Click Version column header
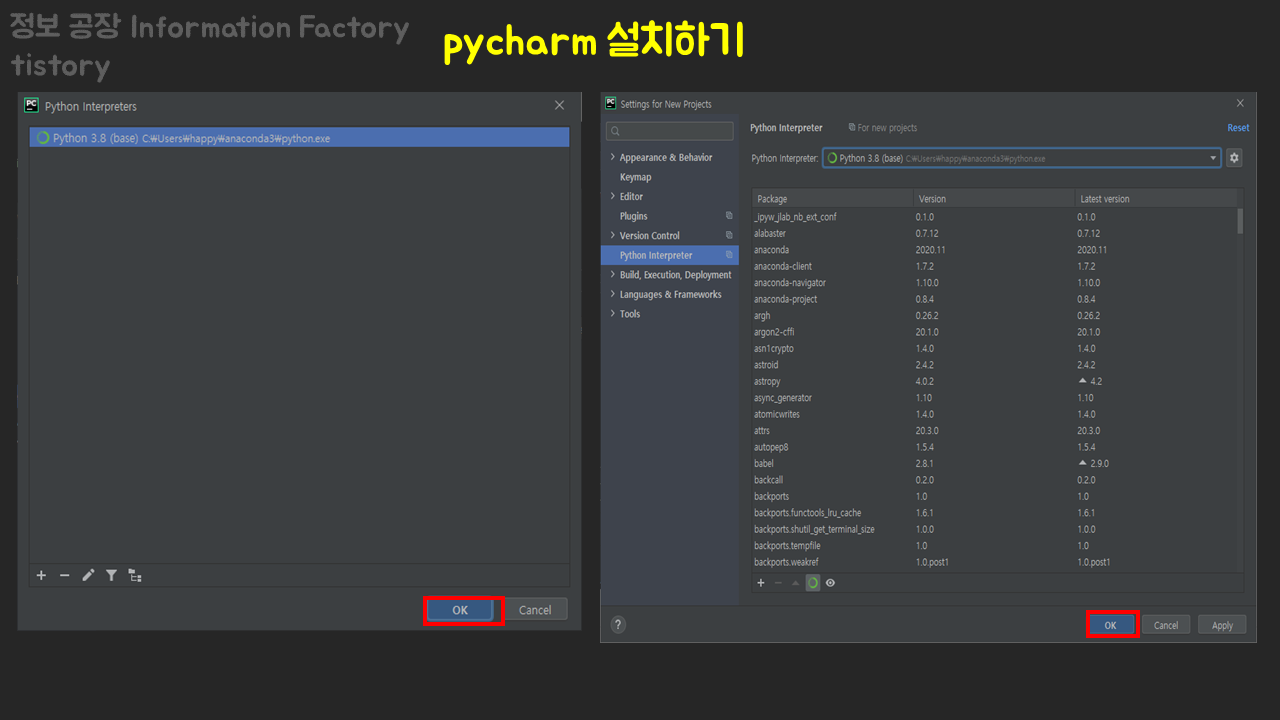Image resolution: width=1280 pixels, height=720 pixels. point(995,199)
